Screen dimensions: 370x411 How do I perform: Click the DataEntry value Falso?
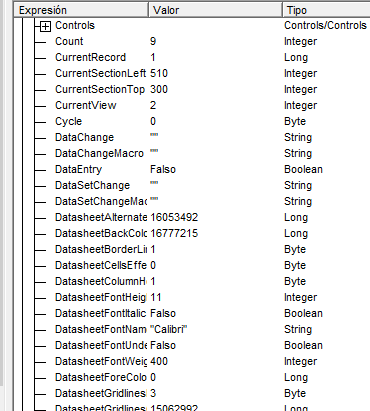coord(163,169)
